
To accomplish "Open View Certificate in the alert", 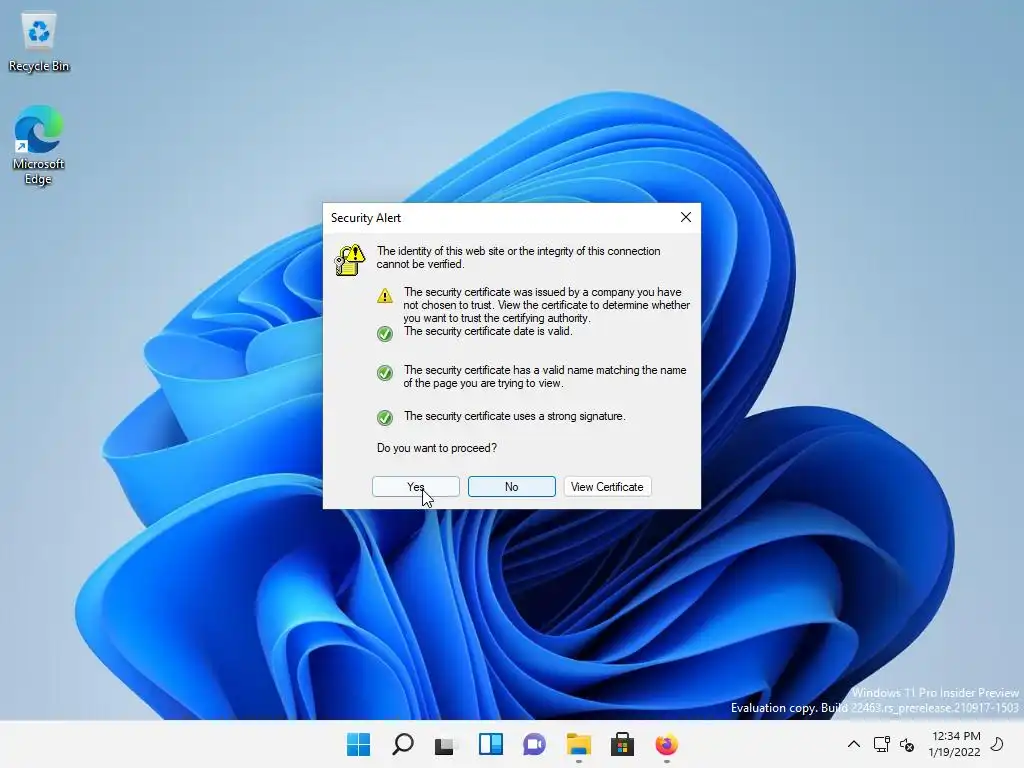I will [607, 487].
